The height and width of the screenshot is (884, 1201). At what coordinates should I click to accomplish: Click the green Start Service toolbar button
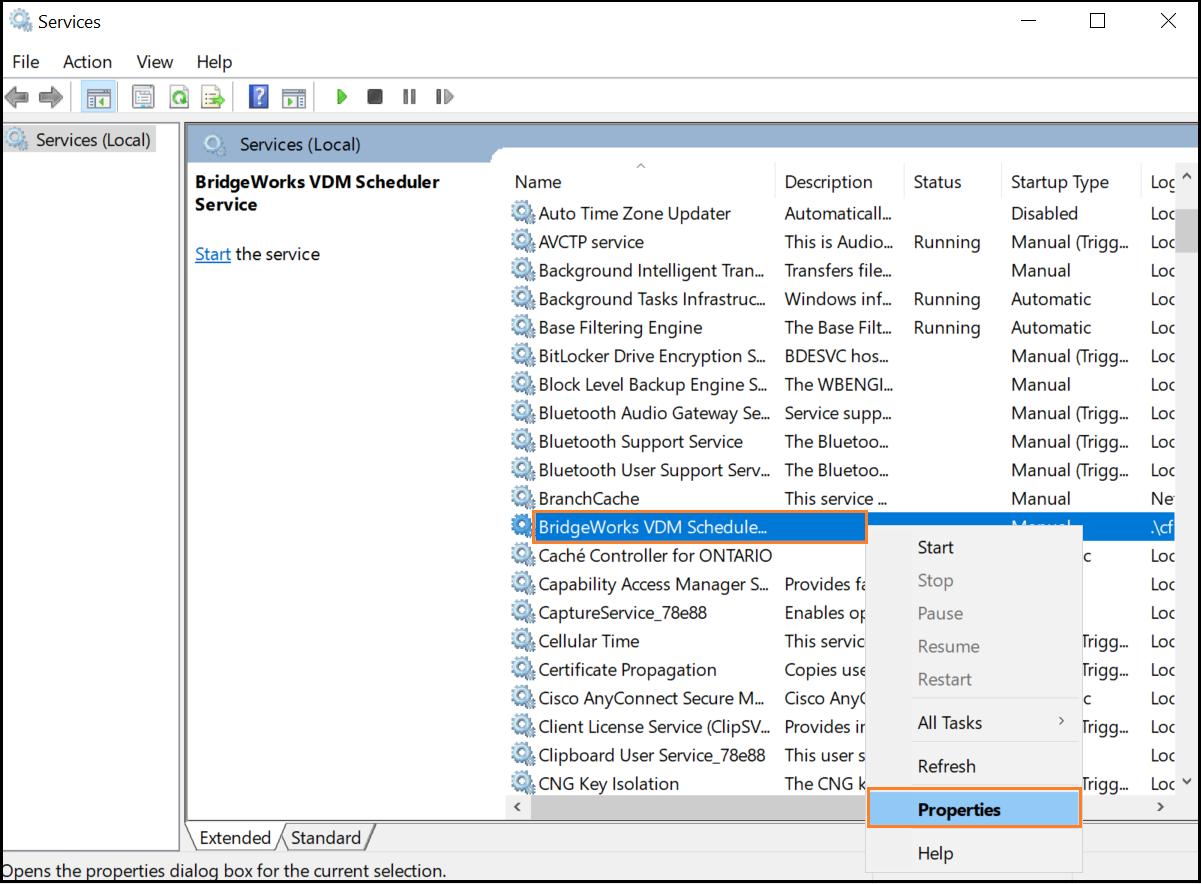[x=342, y=97]
